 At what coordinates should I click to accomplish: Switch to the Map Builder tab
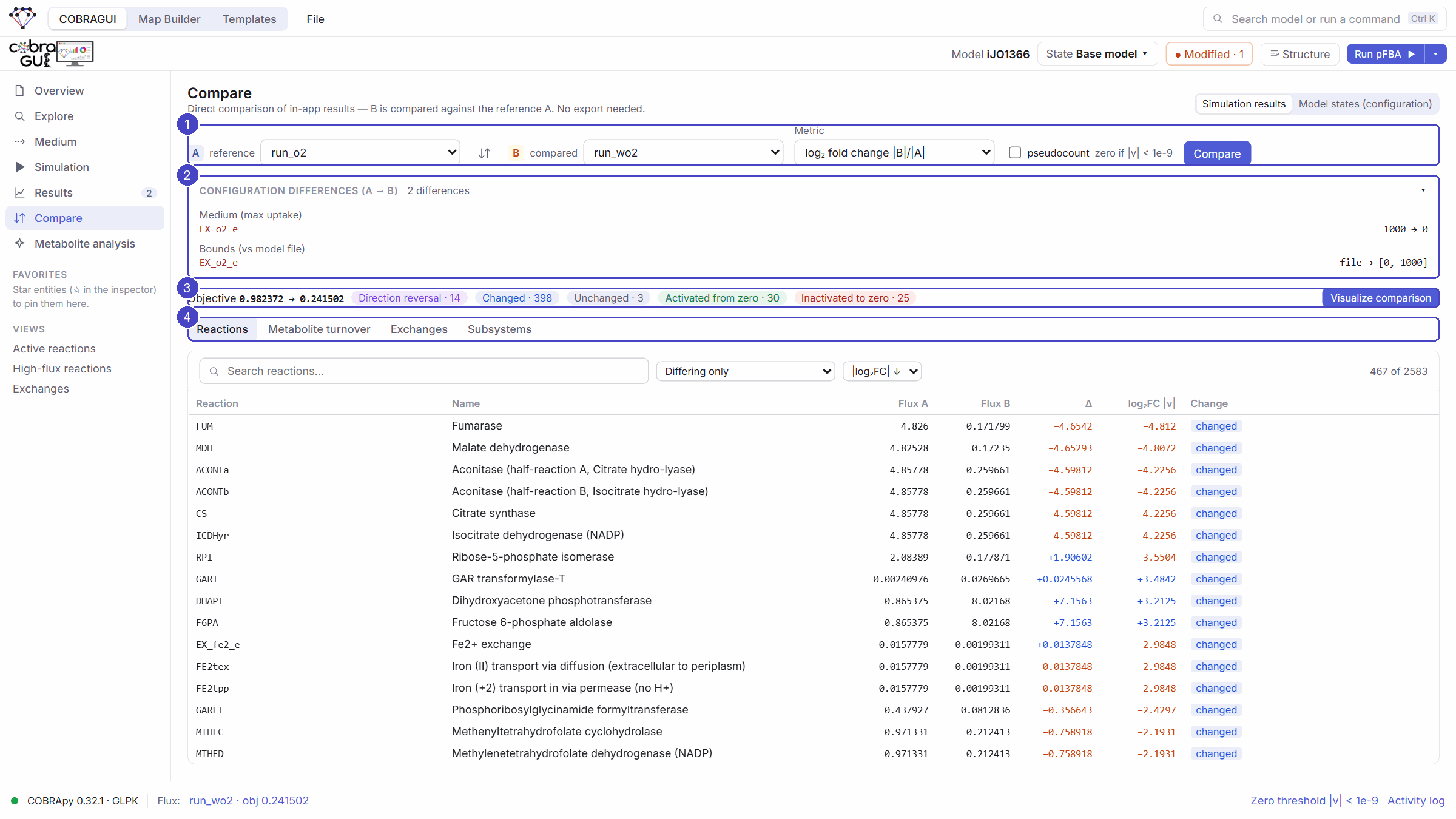pyautogui.click(x=169, y=19)
